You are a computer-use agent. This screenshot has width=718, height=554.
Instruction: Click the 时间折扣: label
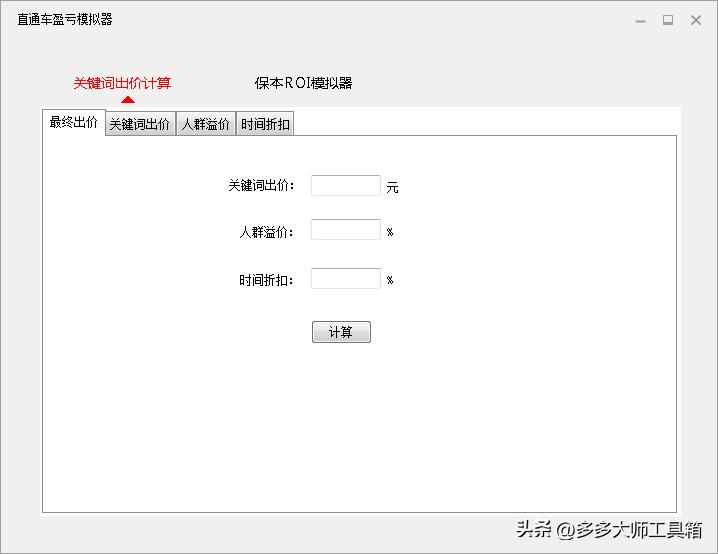267,280
